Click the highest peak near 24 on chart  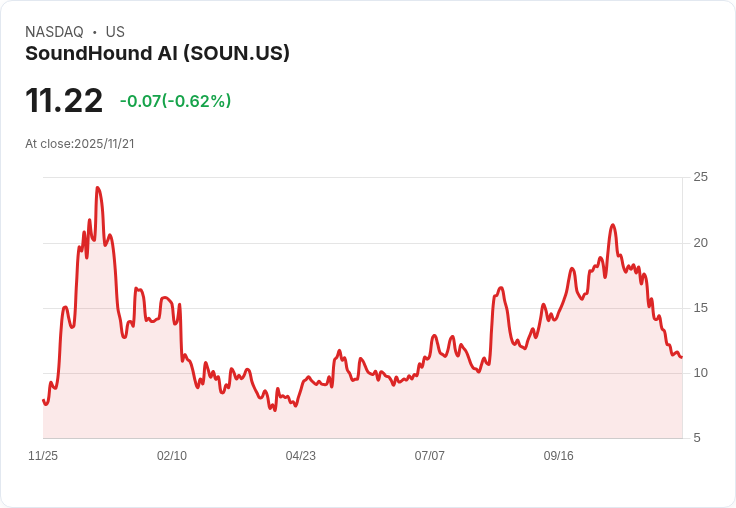click(98, 188)
